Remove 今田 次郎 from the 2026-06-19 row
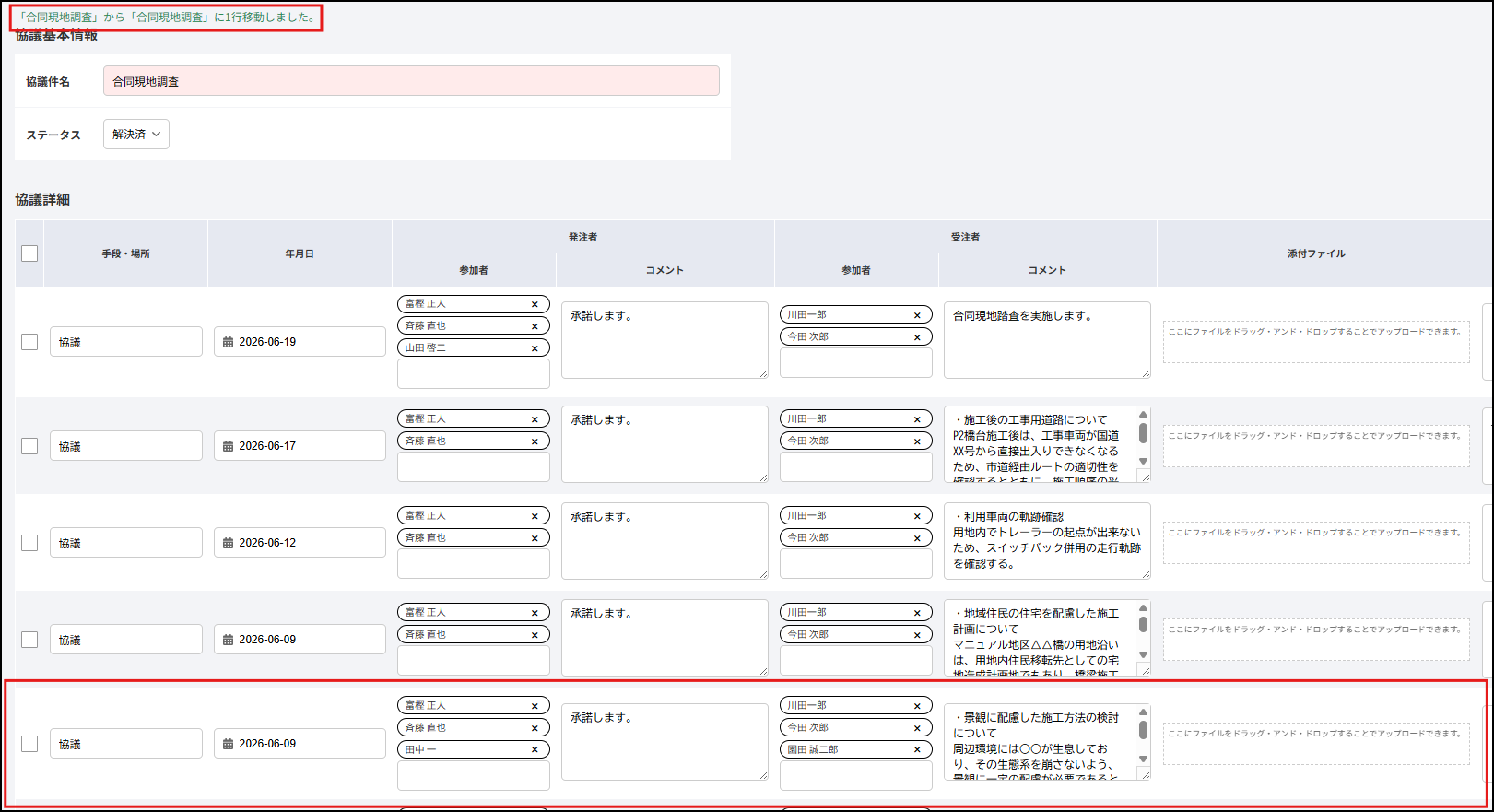This screenshot has height=812, width=1494. (917, 337)
